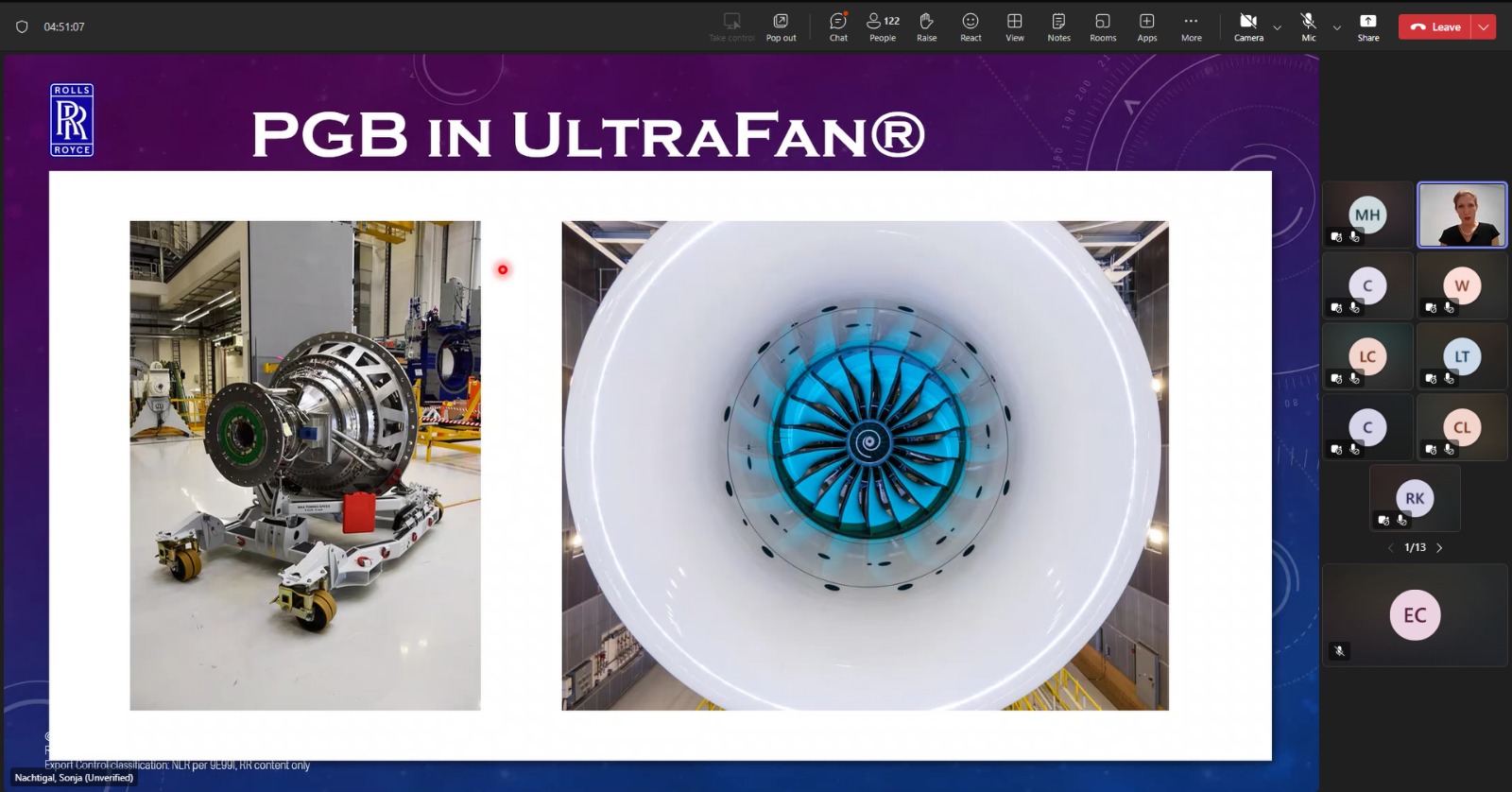This screenshot has height=792, width=1512.
Task: Open the More actions menu
Action: (x=1191, y=26)
